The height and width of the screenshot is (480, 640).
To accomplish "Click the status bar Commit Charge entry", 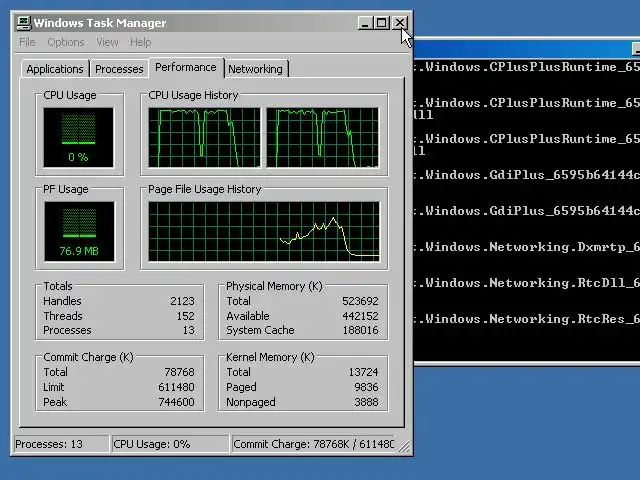I will 313,444.
